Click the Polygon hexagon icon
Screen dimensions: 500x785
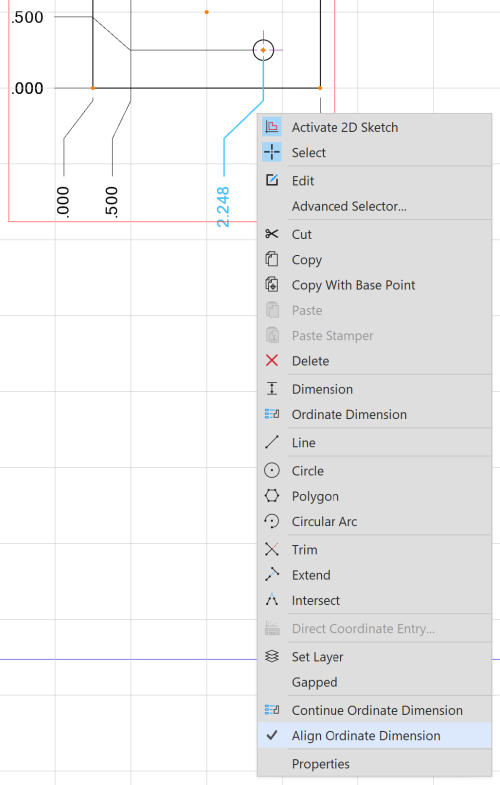[x=272, y=496]
